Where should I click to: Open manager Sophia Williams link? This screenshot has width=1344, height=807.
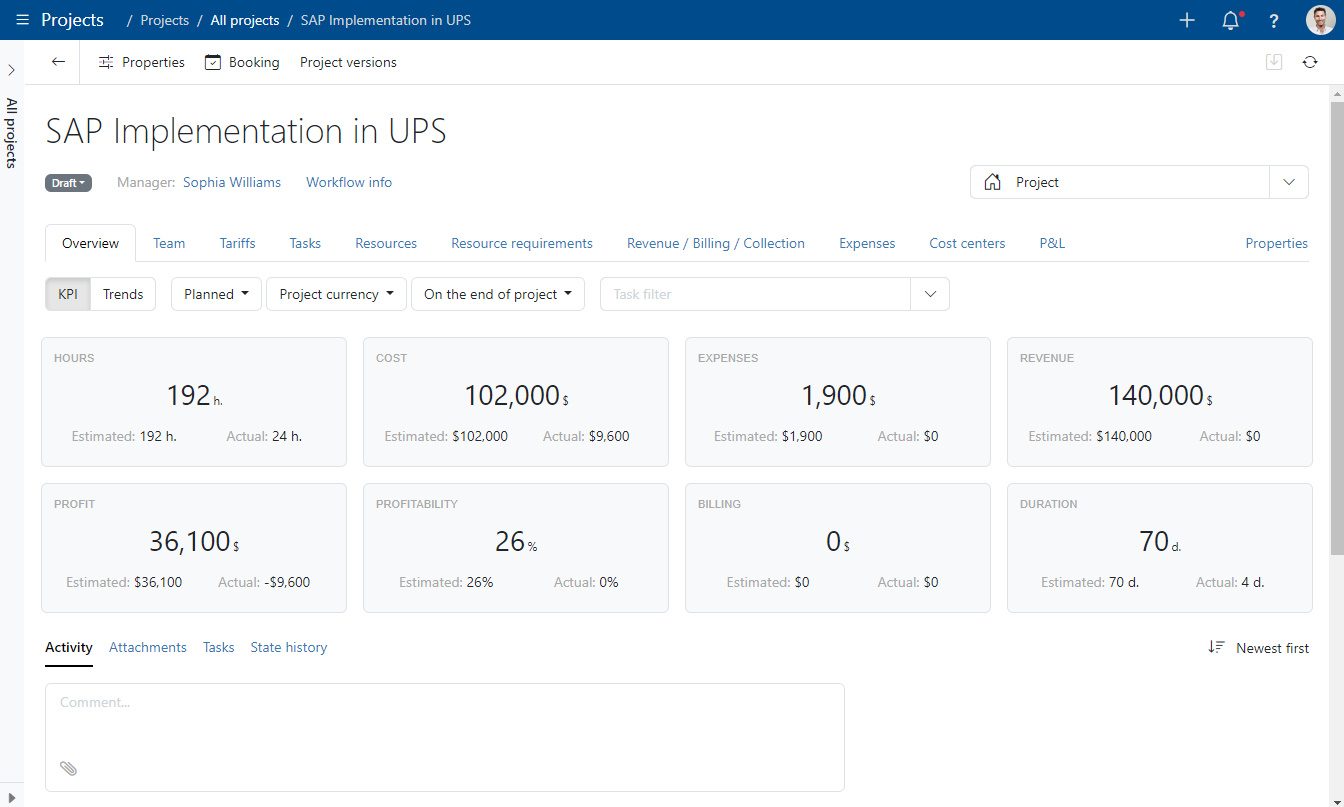point(232,182)
